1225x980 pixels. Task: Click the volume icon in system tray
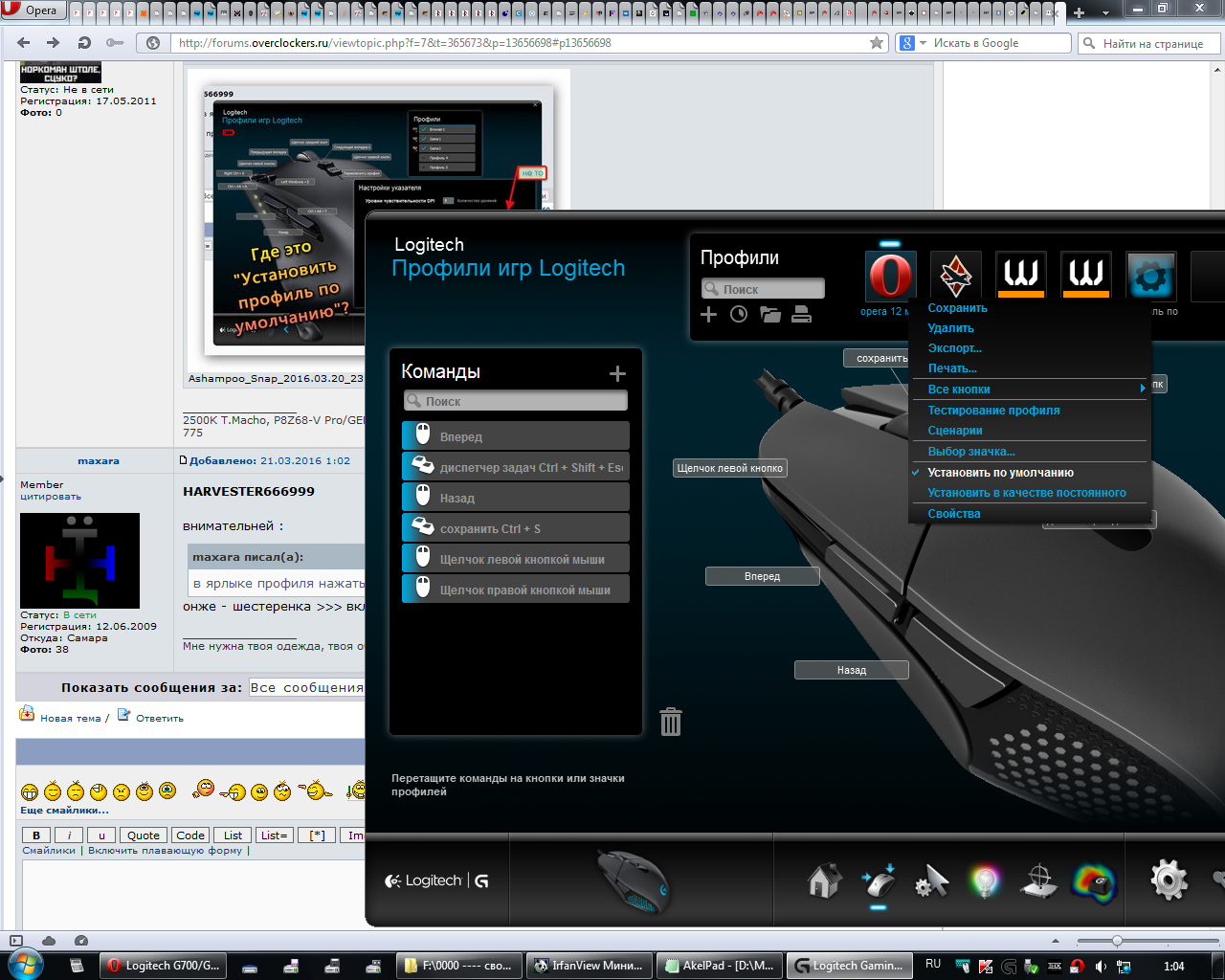point(1101,966)
